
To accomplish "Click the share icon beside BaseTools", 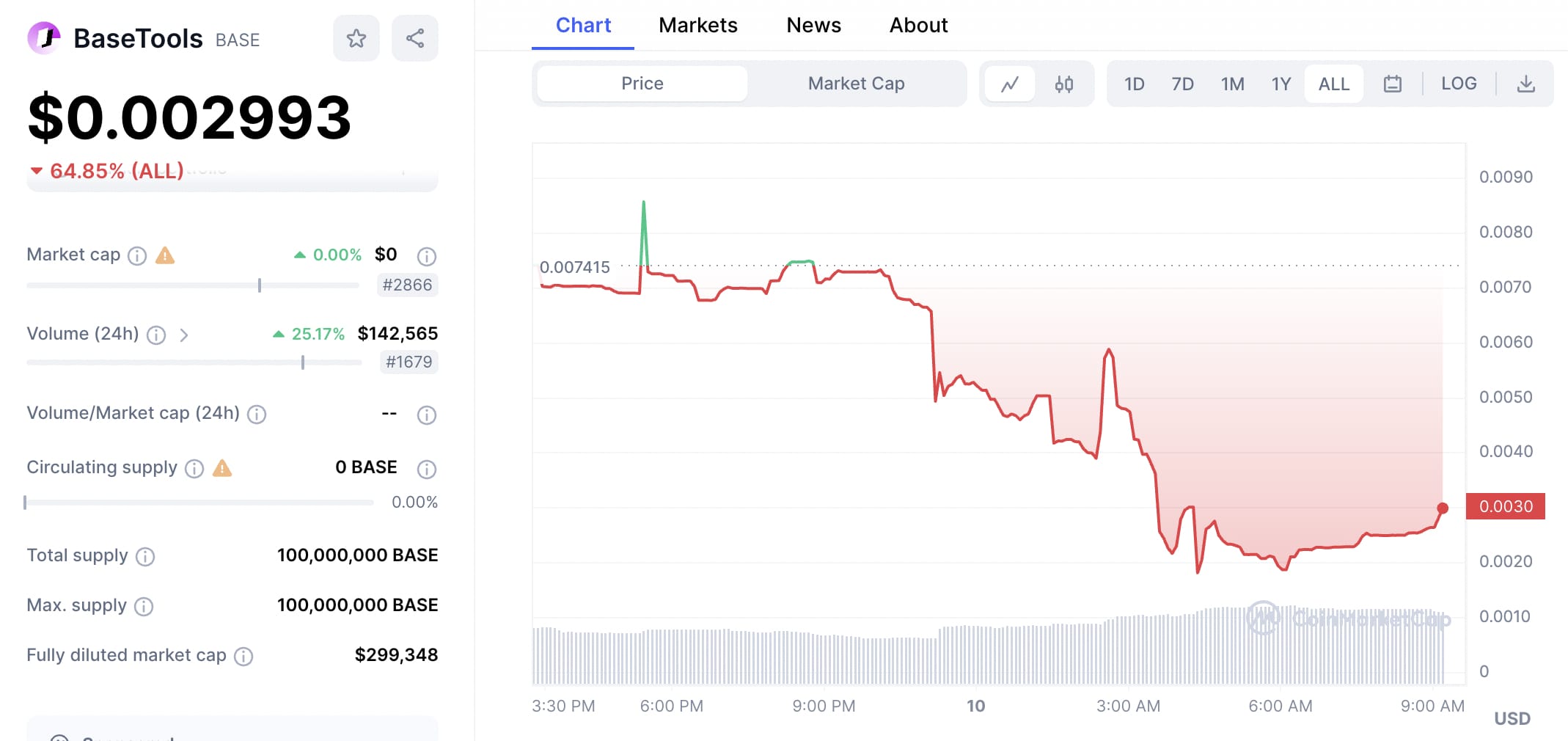I will pyautogui.click(x=415, y=38).
